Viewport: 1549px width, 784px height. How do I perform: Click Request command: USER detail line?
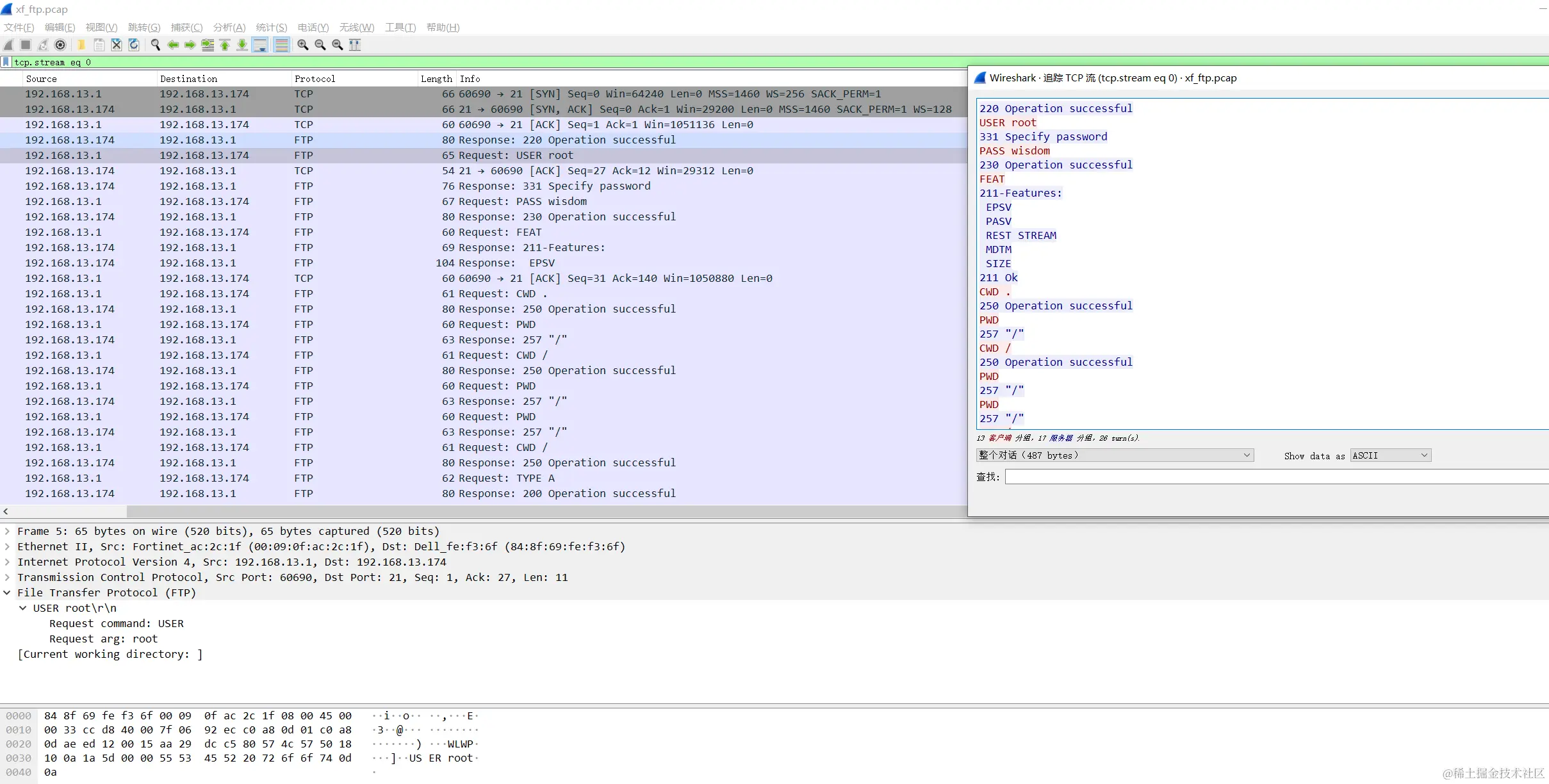(x=117, y=623)
